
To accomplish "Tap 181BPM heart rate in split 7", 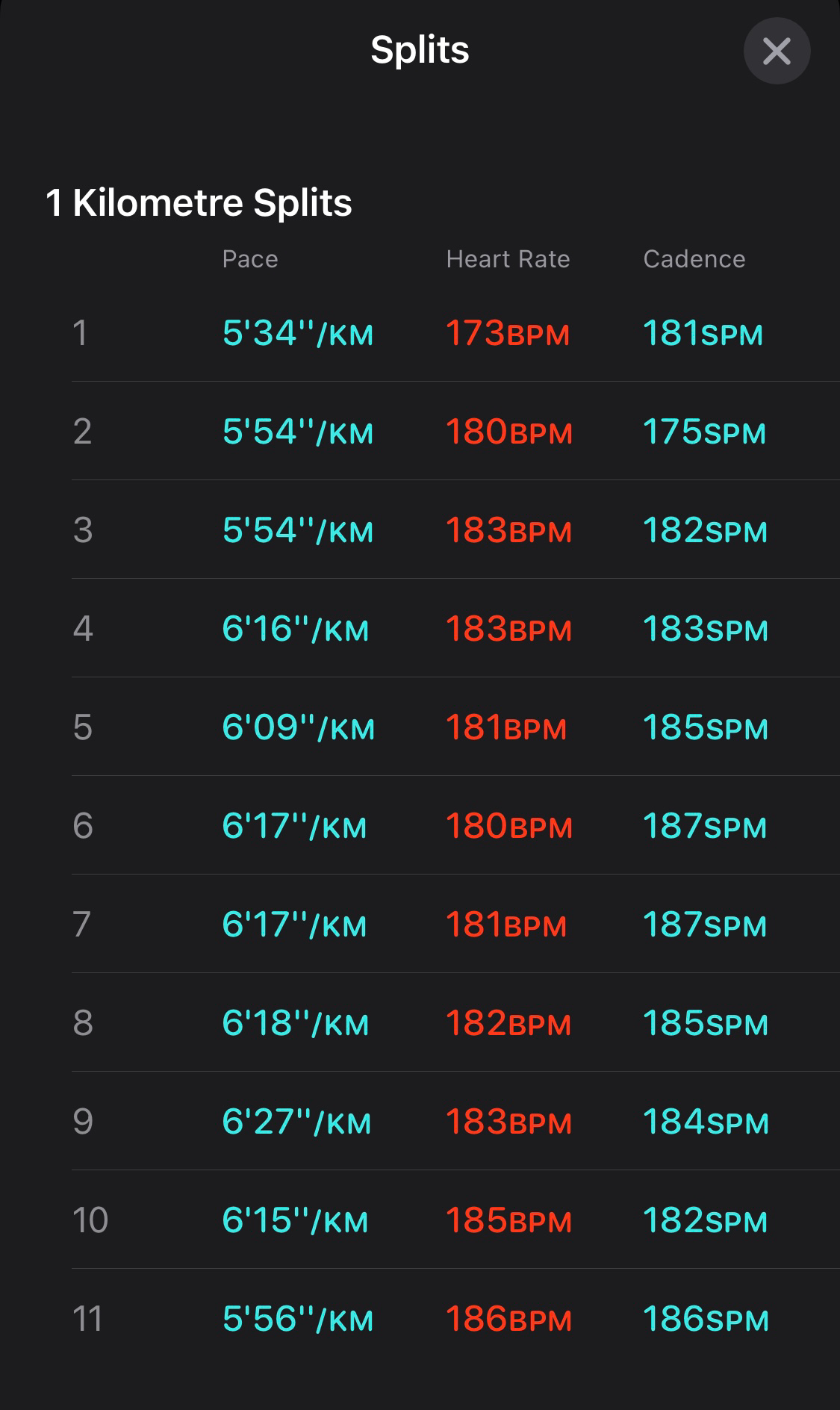I will coord(505,925).
